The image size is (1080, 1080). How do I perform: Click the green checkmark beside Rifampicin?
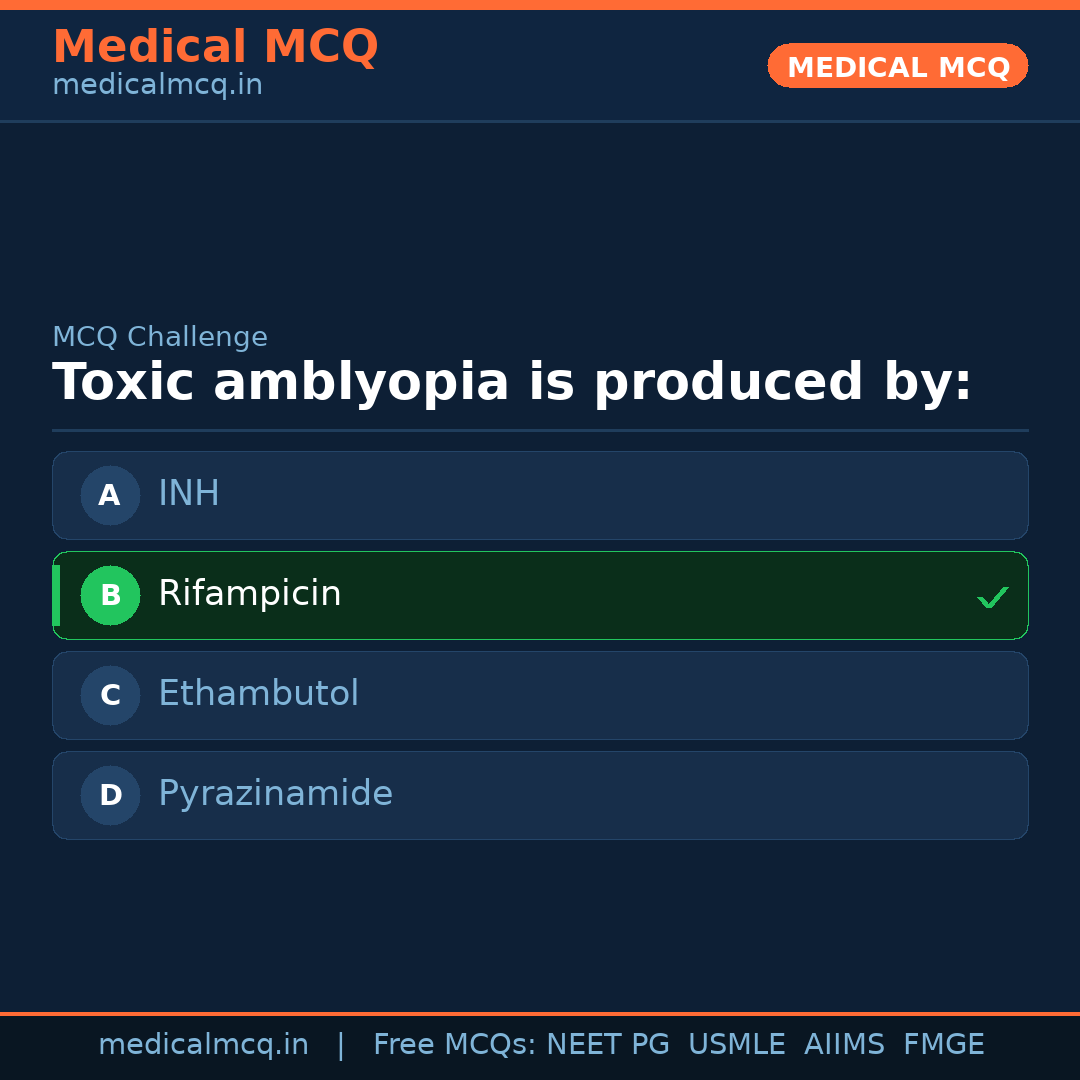992,597
